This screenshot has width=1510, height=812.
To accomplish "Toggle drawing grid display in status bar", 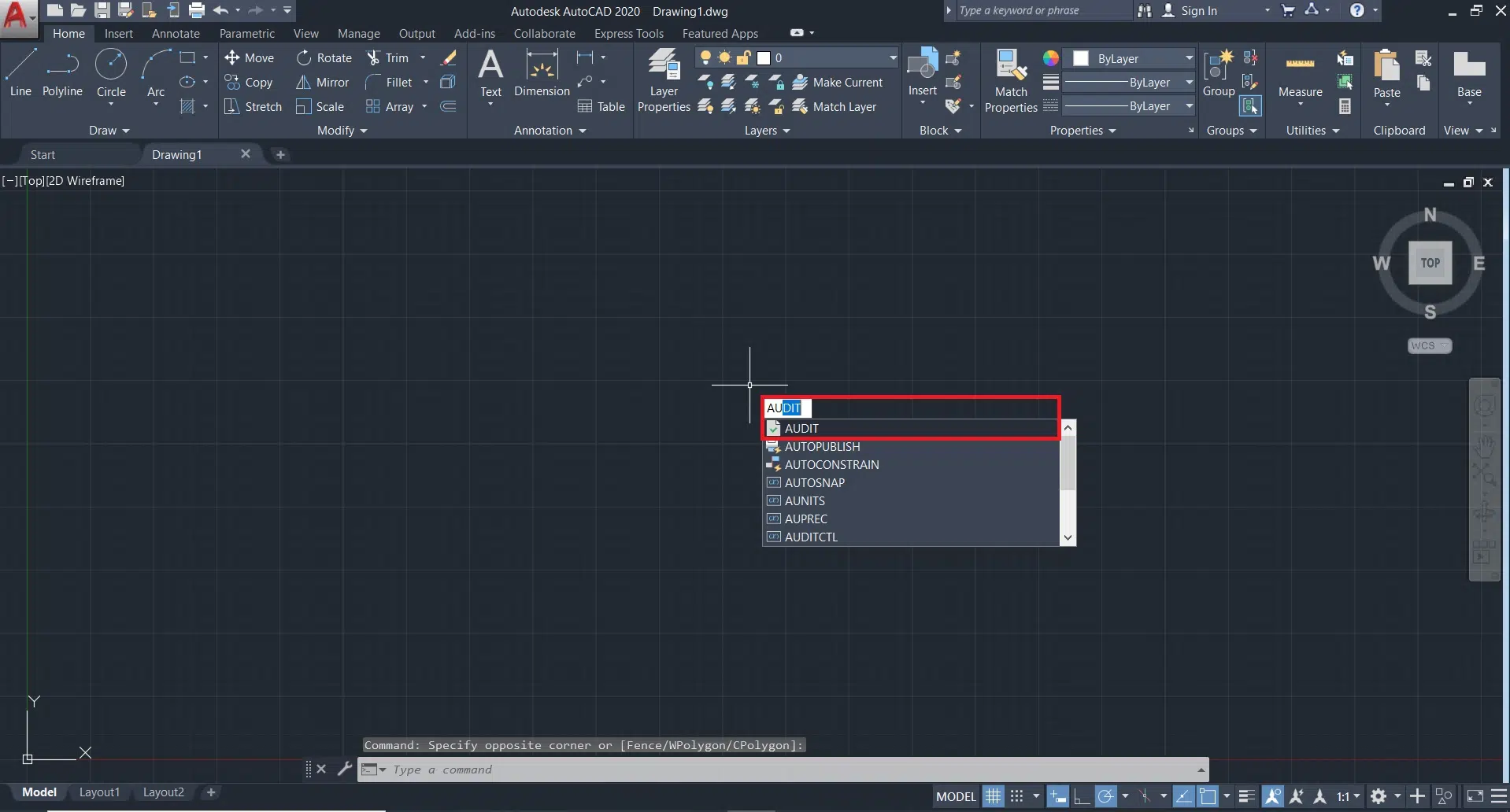I will 994,796.
